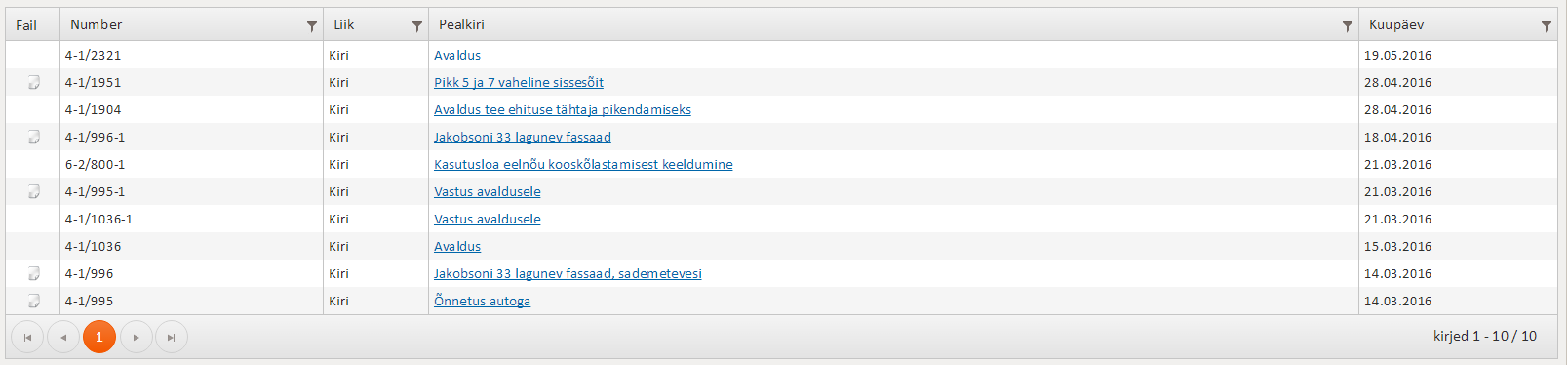
Task: Open the Pealkiri column filter
Action: [1348, 26]
